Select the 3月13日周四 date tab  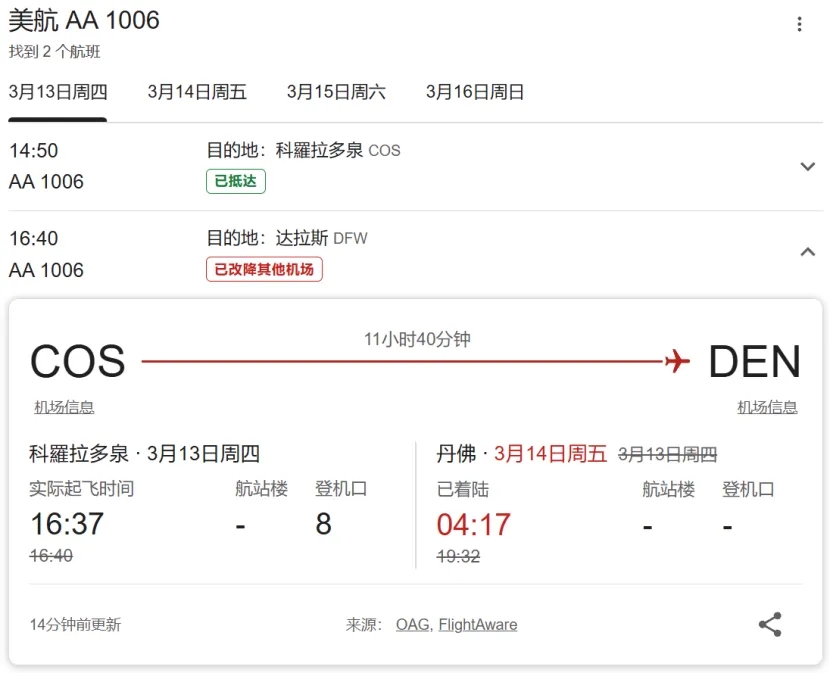click(58, 92)
